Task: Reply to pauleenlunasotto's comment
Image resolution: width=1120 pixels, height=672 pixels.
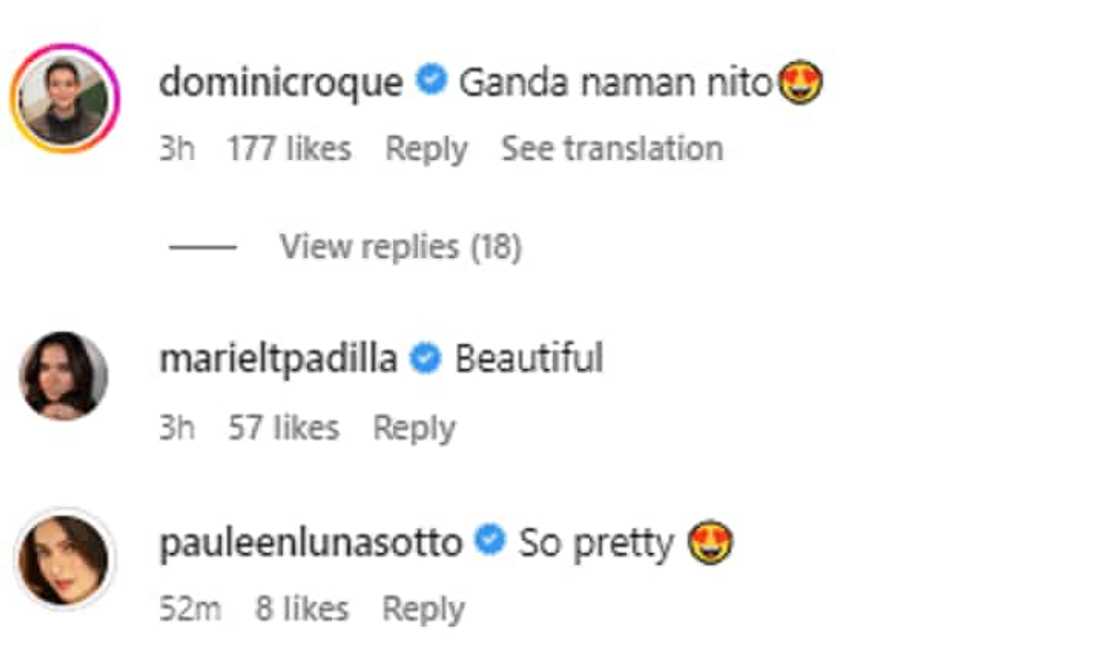Action: [x=423, y=609]
